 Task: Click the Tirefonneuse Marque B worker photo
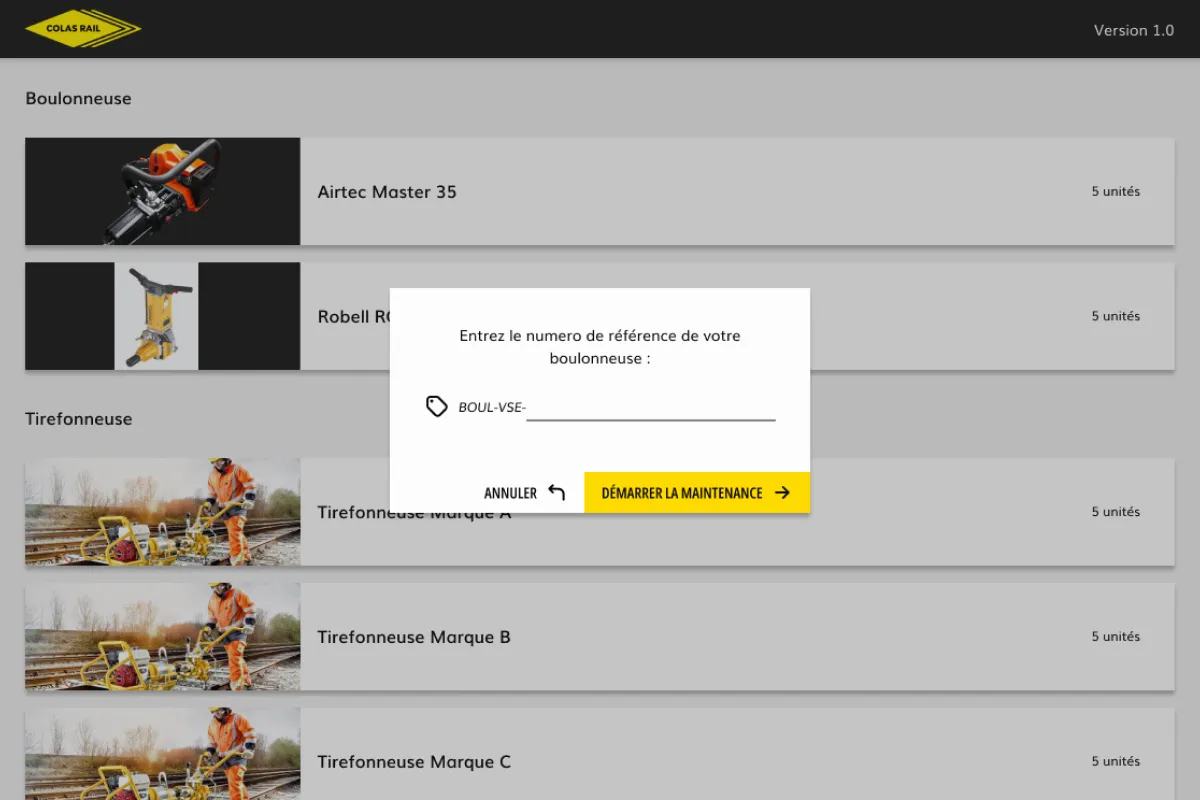[x=162, y=637]
